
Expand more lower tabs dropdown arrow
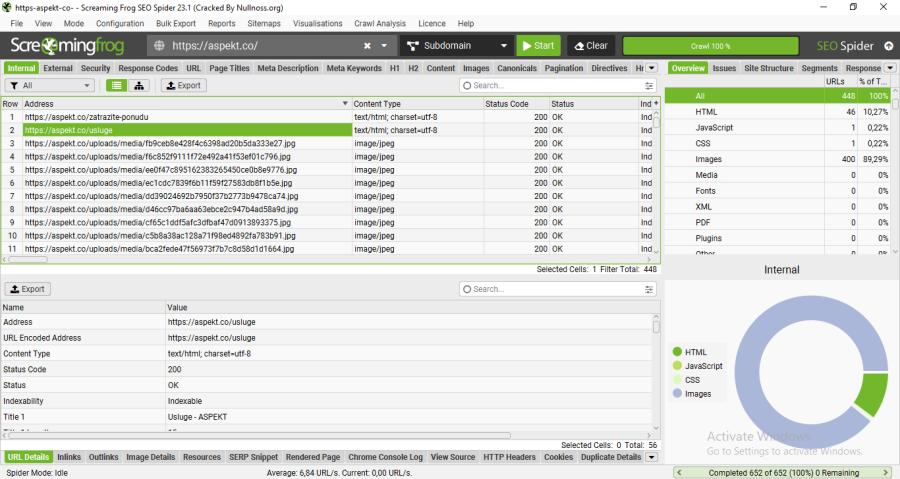point(651,457)
